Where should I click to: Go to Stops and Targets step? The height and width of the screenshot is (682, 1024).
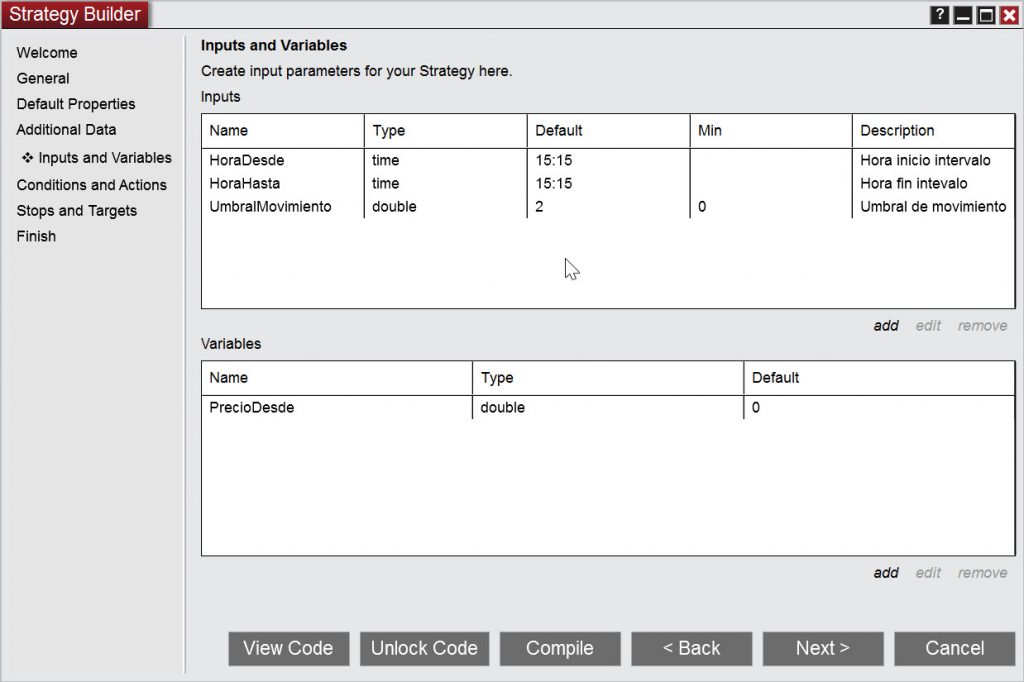point(77,210)
